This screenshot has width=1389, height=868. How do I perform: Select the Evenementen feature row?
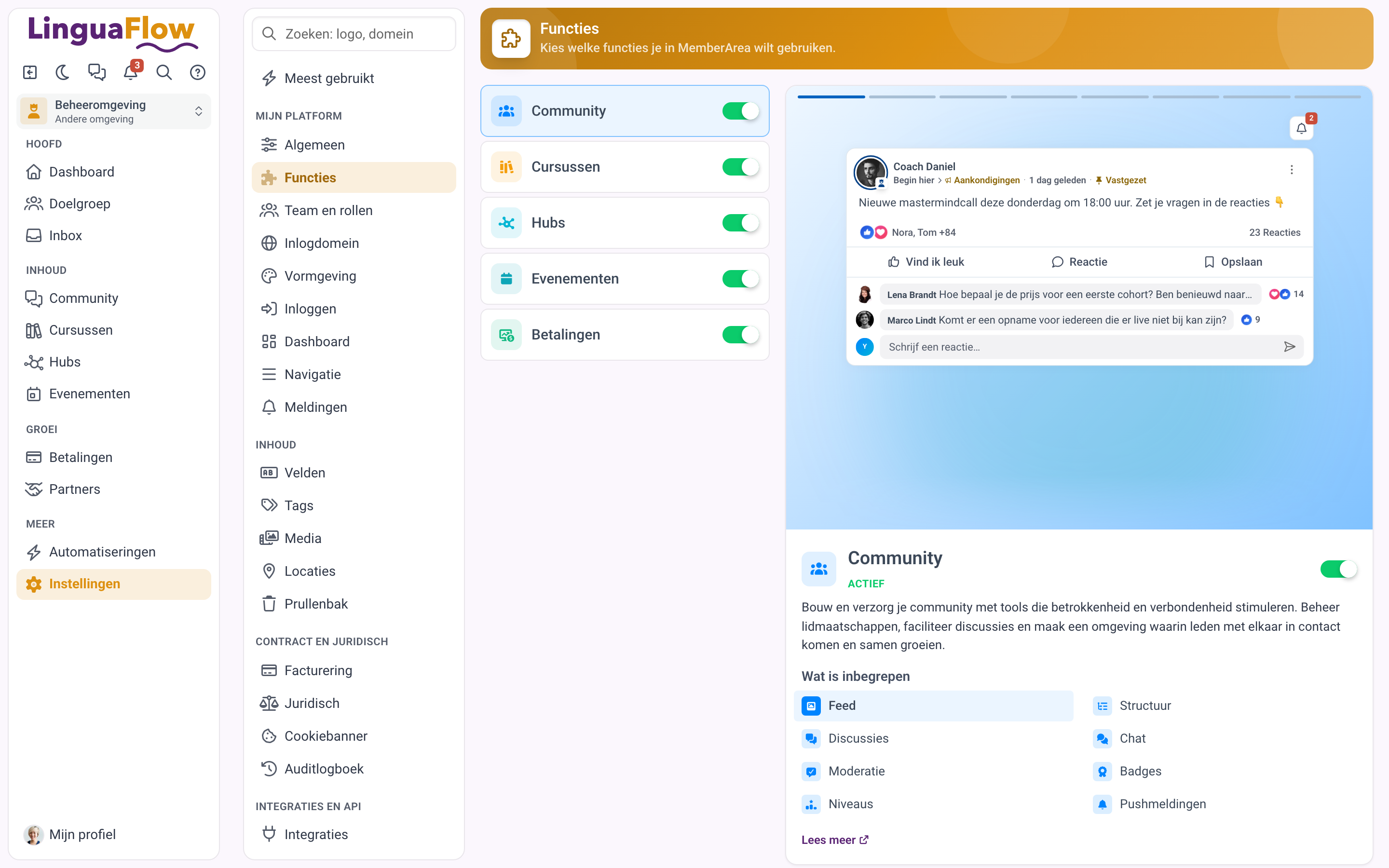pos(625,279)
